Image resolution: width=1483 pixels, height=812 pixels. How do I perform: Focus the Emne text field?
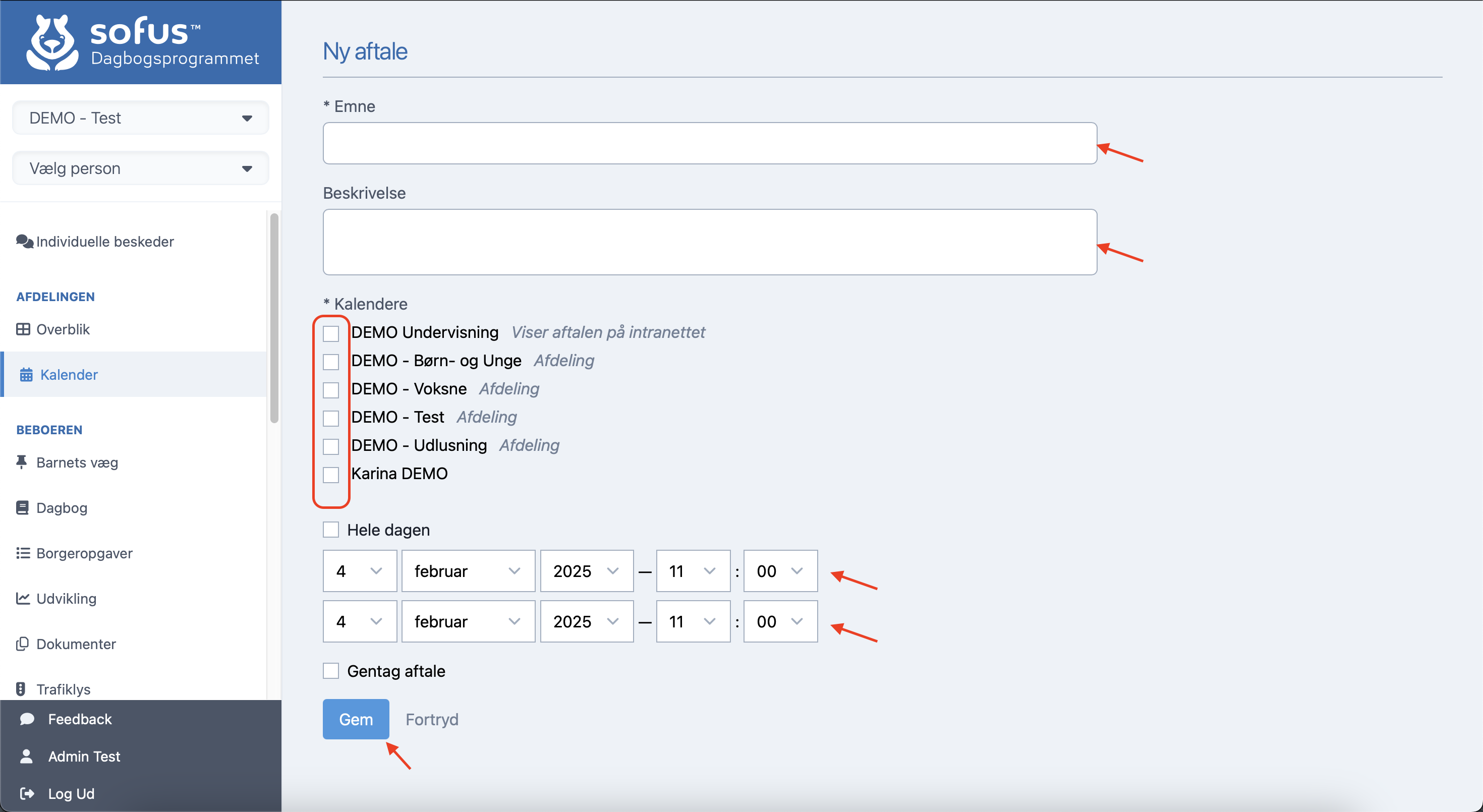point(709,143)
